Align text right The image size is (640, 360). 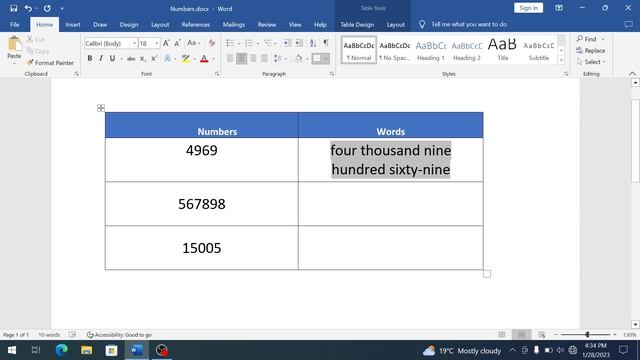(x=253, y=58)
